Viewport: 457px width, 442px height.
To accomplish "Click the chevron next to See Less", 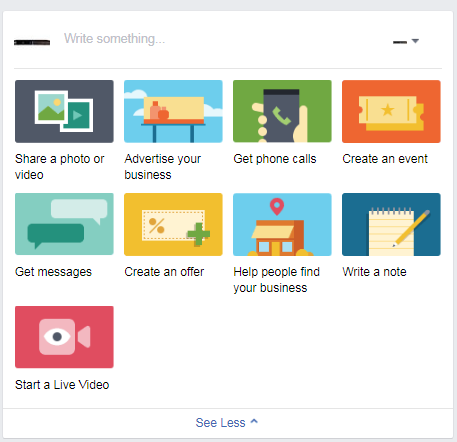I will click(254, 421).
